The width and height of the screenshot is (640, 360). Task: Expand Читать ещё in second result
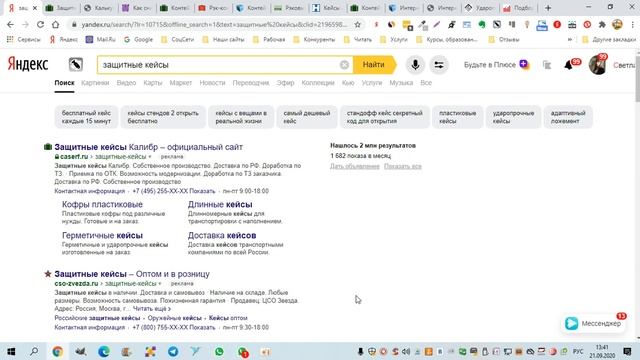click(152, 309)
